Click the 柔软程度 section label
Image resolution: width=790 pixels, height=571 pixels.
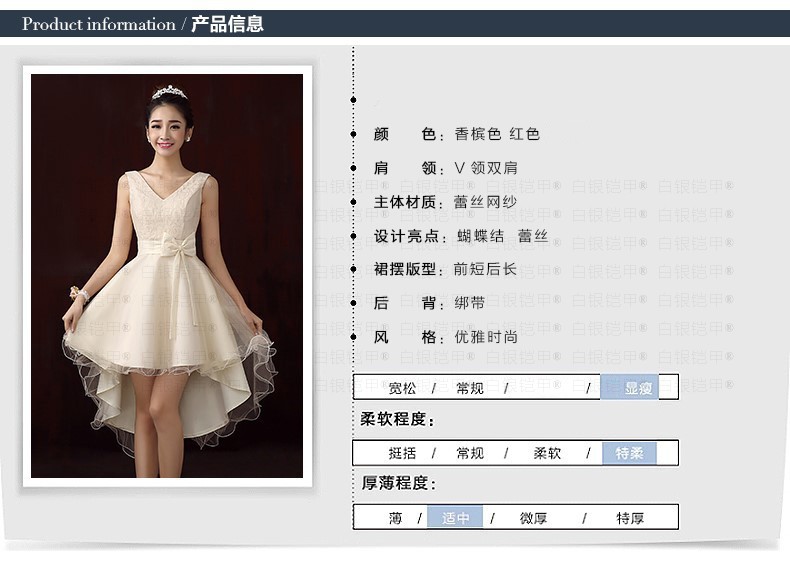397,419
